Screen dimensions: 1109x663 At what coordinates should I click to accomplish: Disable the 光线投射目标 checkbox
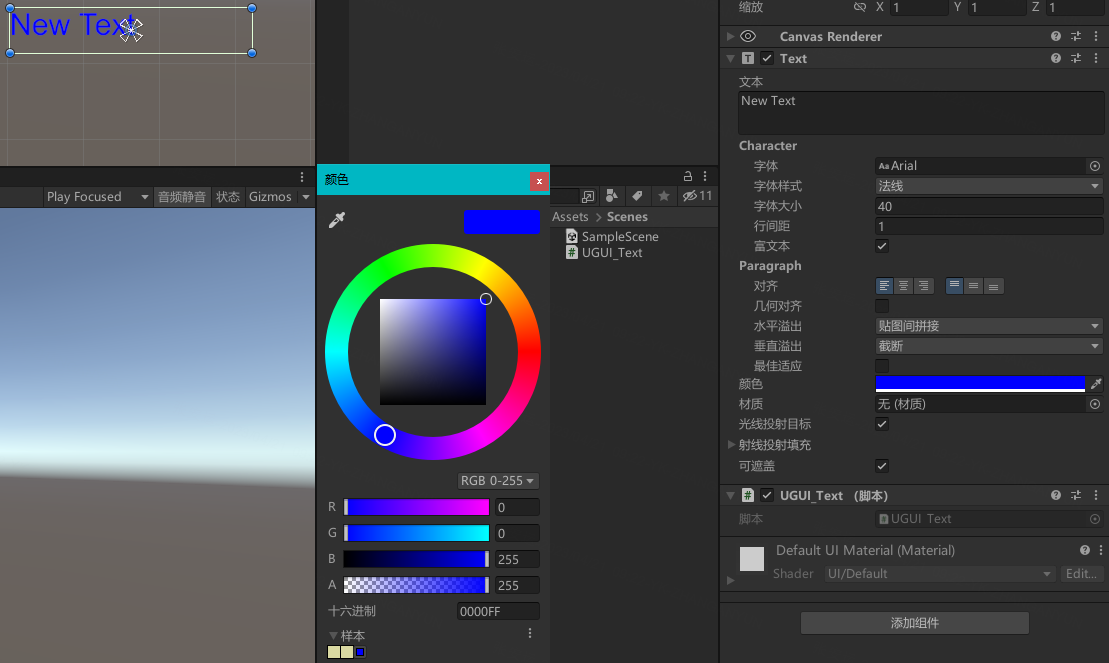click(x=881, y=424)
